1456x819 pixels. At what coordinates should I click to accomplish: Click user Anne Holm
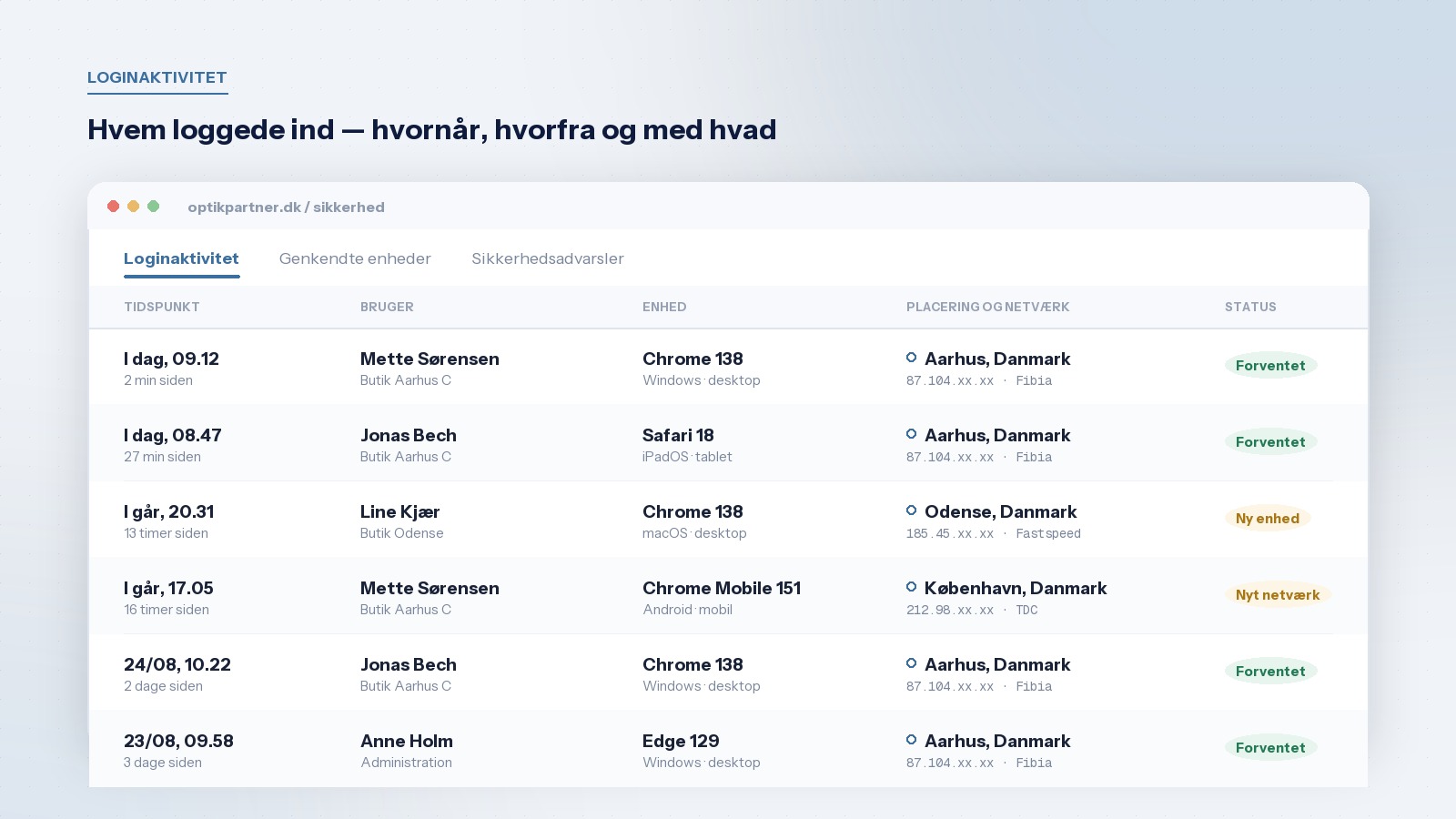pos(407,741)
